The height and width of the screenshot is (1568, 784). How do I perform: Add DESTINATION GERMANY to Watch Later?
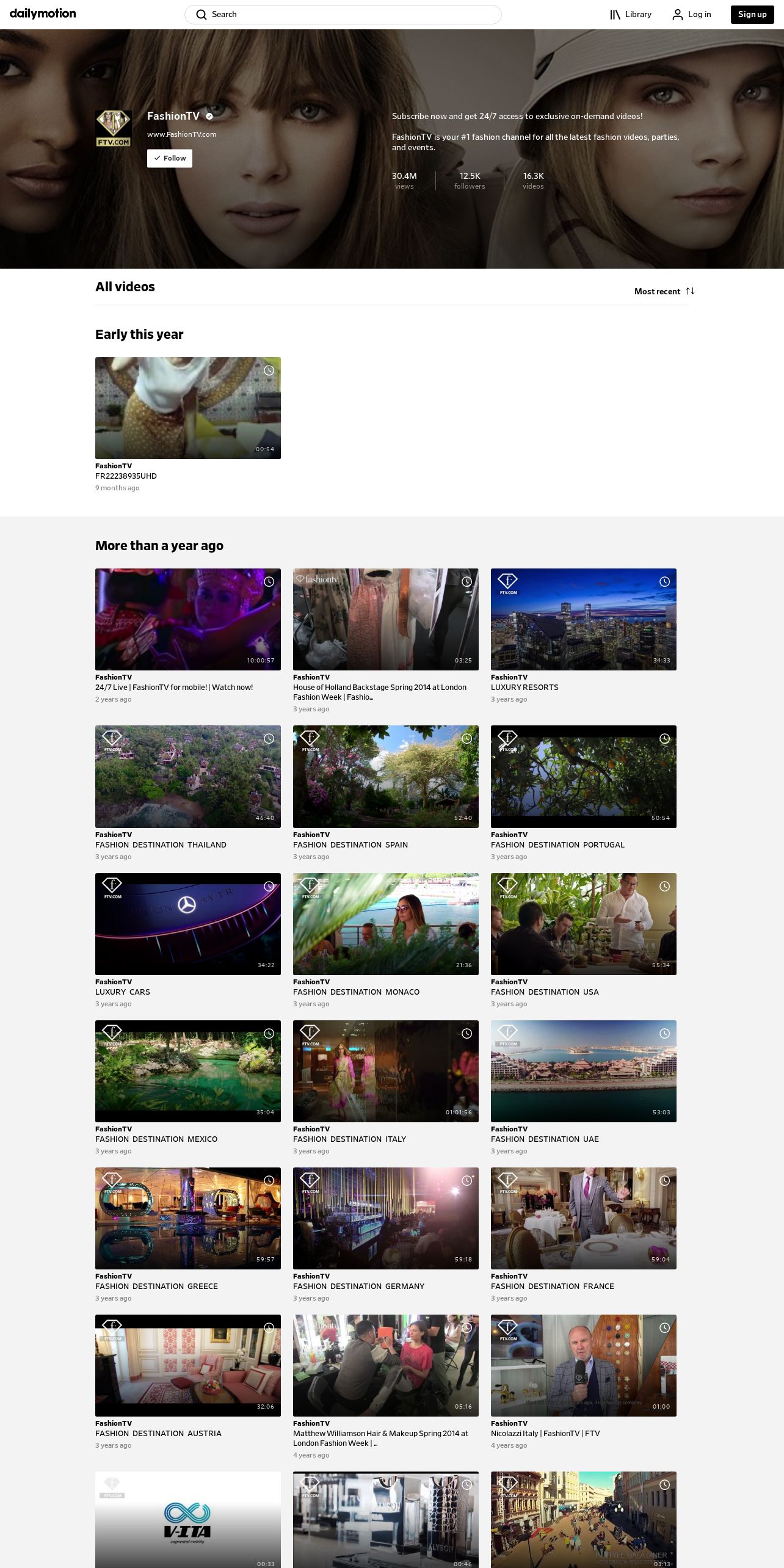(x=466, y=1181)
